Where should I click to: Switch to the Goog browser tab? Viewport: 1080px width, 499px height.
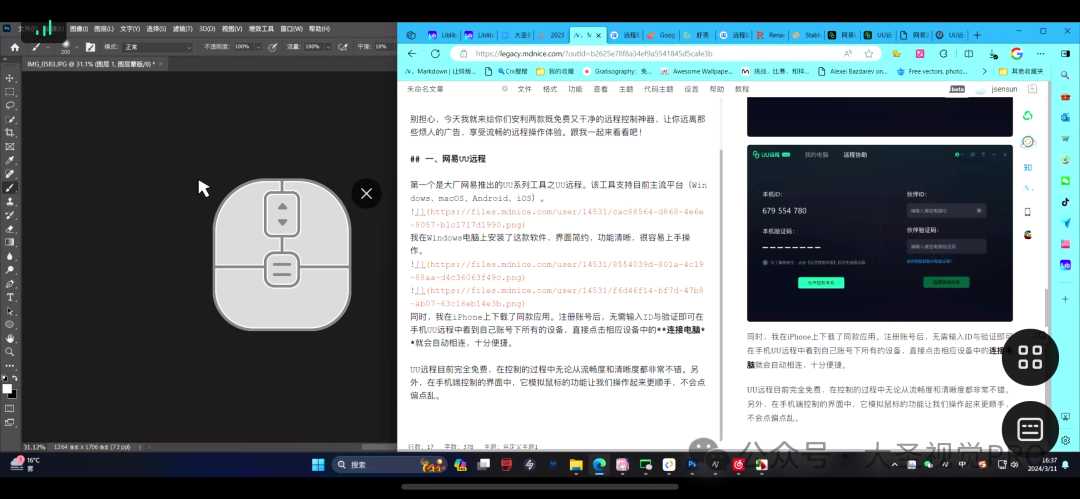point(661,34)
